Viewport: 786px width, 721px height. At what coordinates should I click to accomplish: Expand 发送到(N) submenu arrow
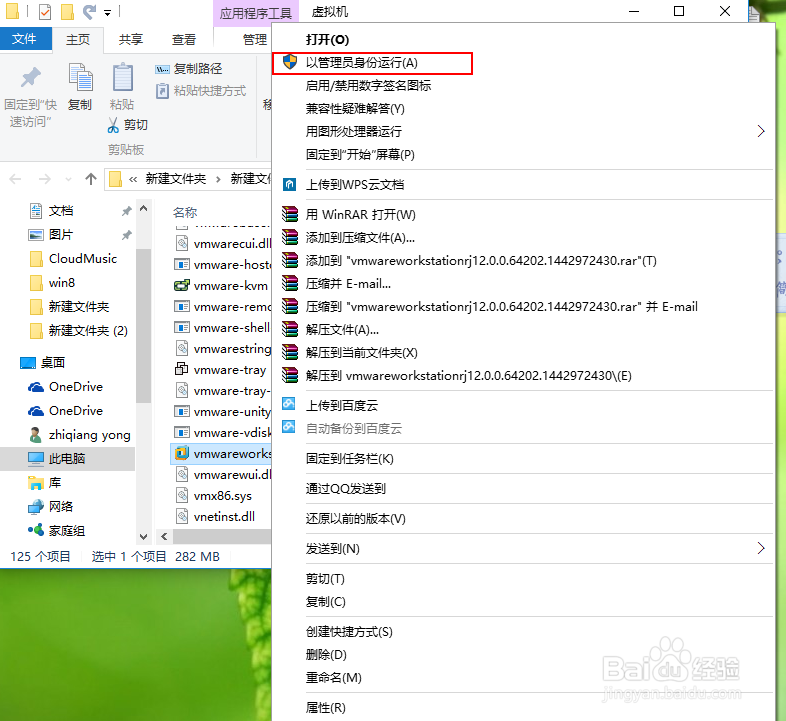click(x=761, y=548)
